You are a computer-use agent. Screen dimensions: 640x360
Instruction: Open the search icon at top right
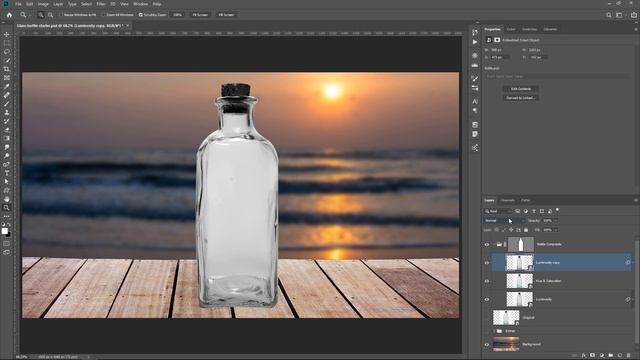(x=609, y=15)
